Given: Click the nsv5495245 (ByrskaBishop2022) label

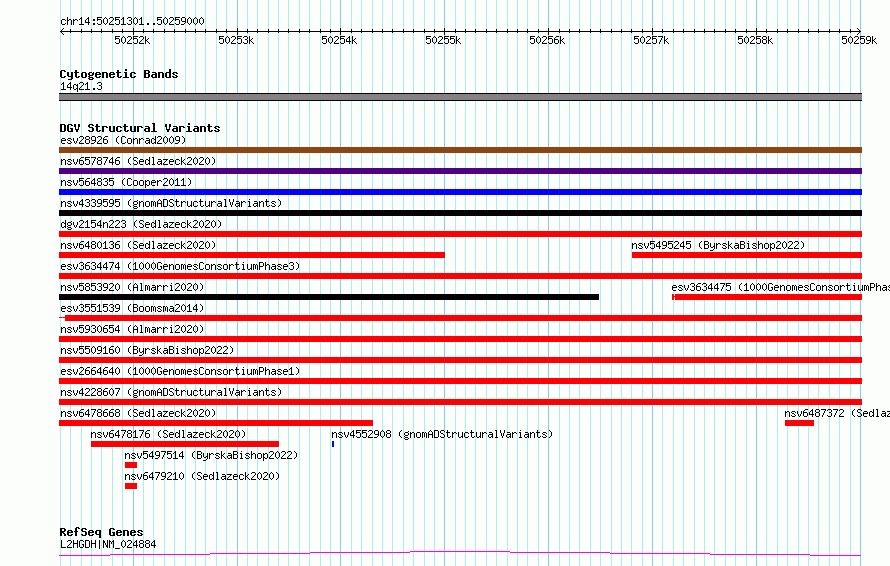Looking at the screenshot, I should pyautogui.click(x=718, y=245).
